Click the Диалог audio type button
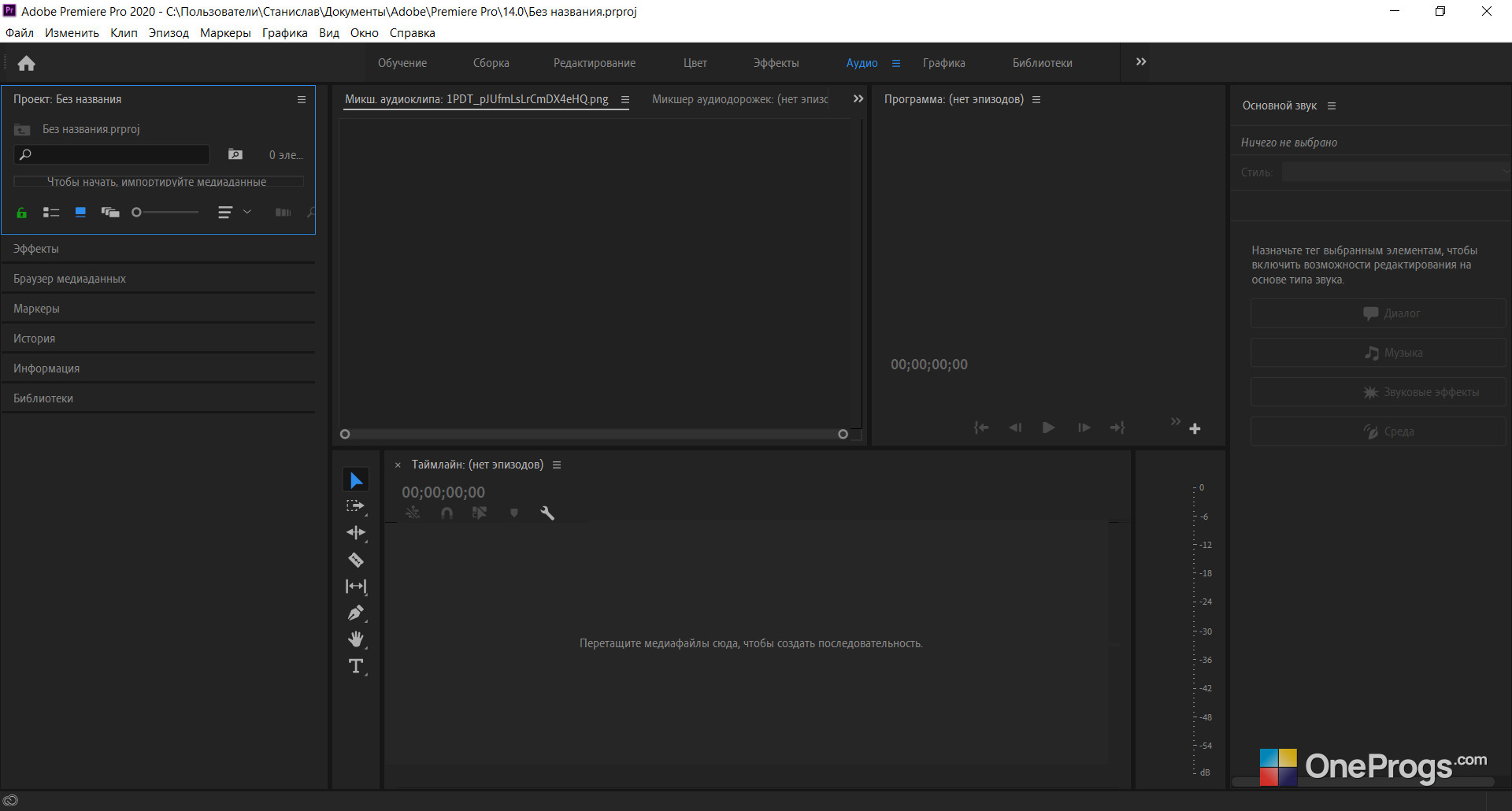Viewport: 1512px width, 811px height. pyautogui.click(x=1378, y=313)
